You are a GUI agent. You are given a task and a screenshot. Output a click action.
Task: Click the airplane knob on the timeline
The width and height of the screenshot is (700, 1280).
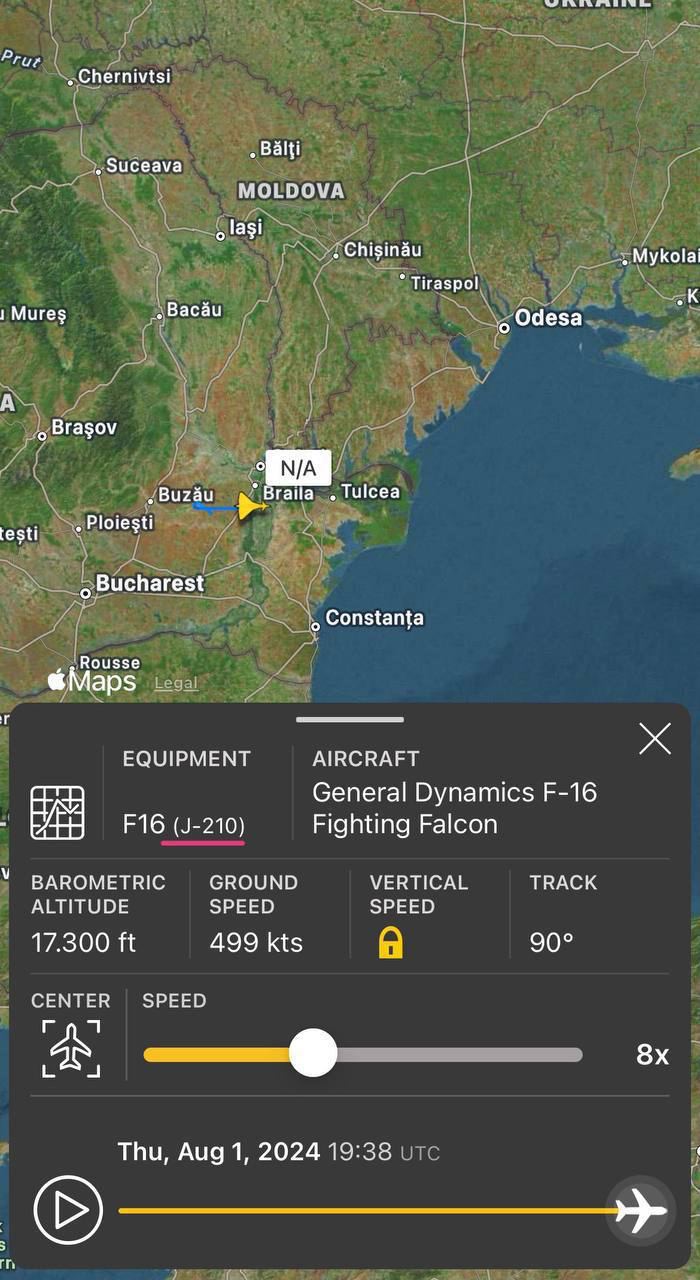pyautogui.click(x=640, y=1210)
